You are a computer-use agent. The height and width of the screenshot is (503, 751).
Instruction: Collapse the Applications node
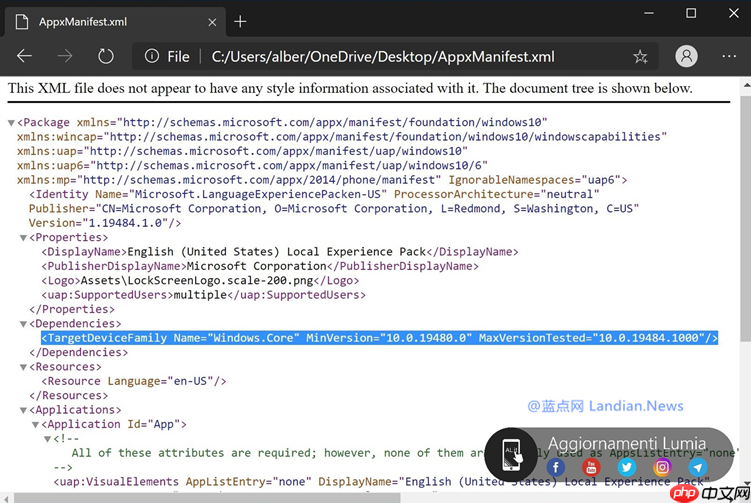click(23, 411)
